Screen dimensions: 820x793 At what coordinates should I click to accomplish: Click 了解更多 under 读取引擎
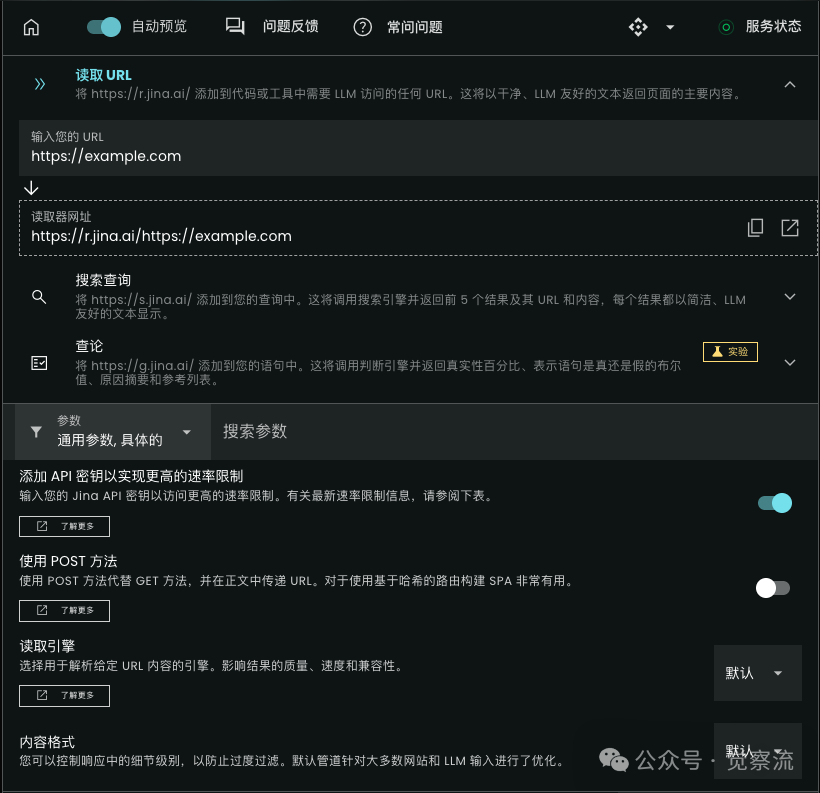(64, 696)
